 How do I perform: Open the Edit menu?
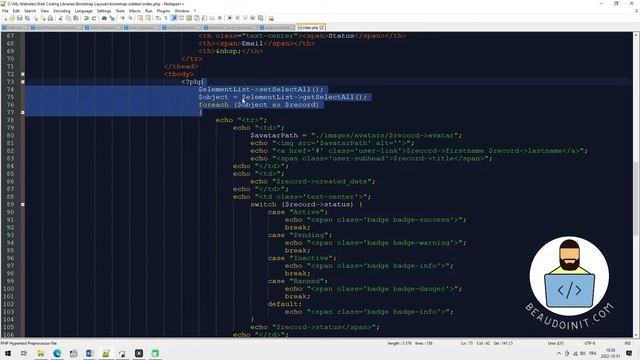16,11
